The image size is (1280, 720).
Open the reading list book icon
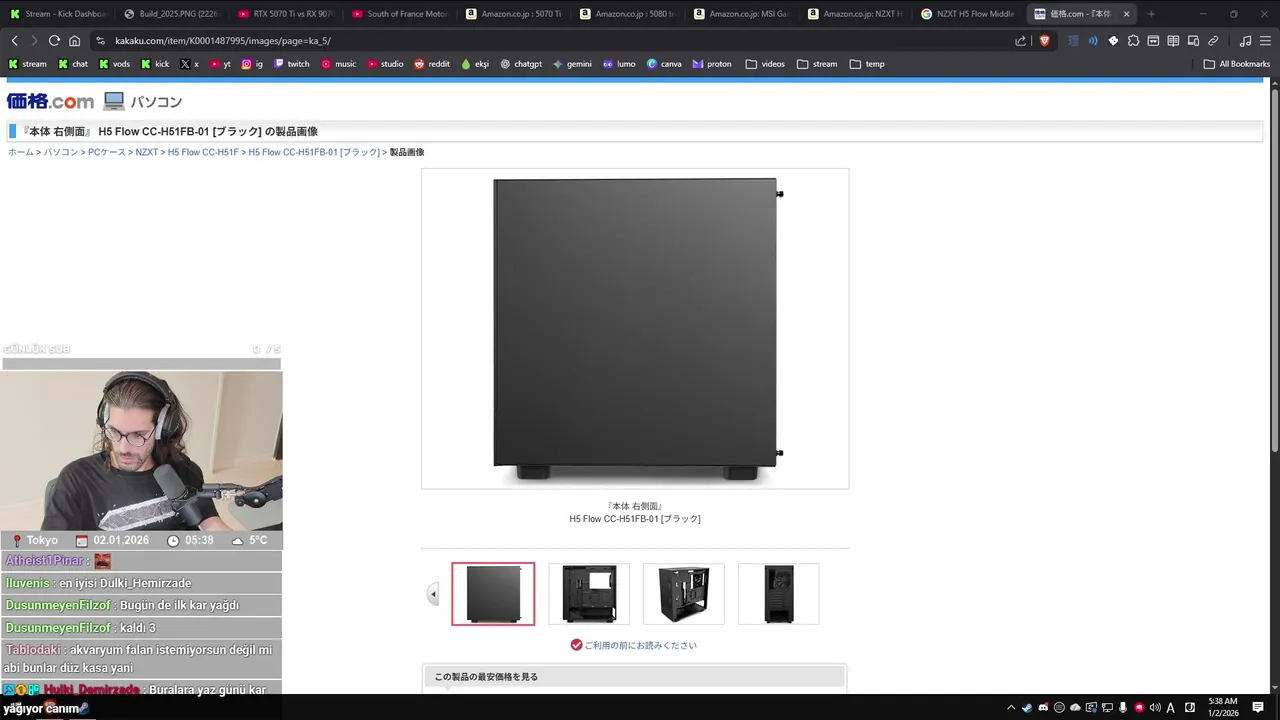(1173, 41)
